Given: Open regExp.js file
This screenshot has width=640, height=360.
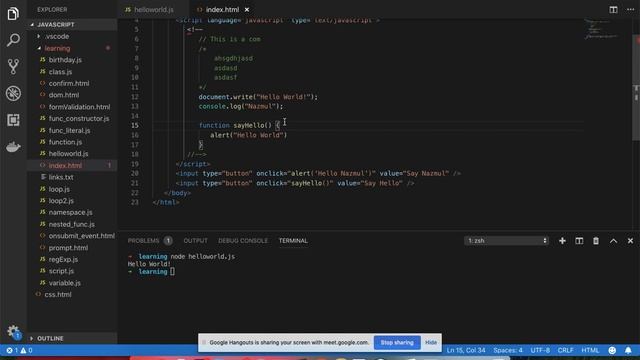Looking at the screenshot, I should tap(72, 259).
